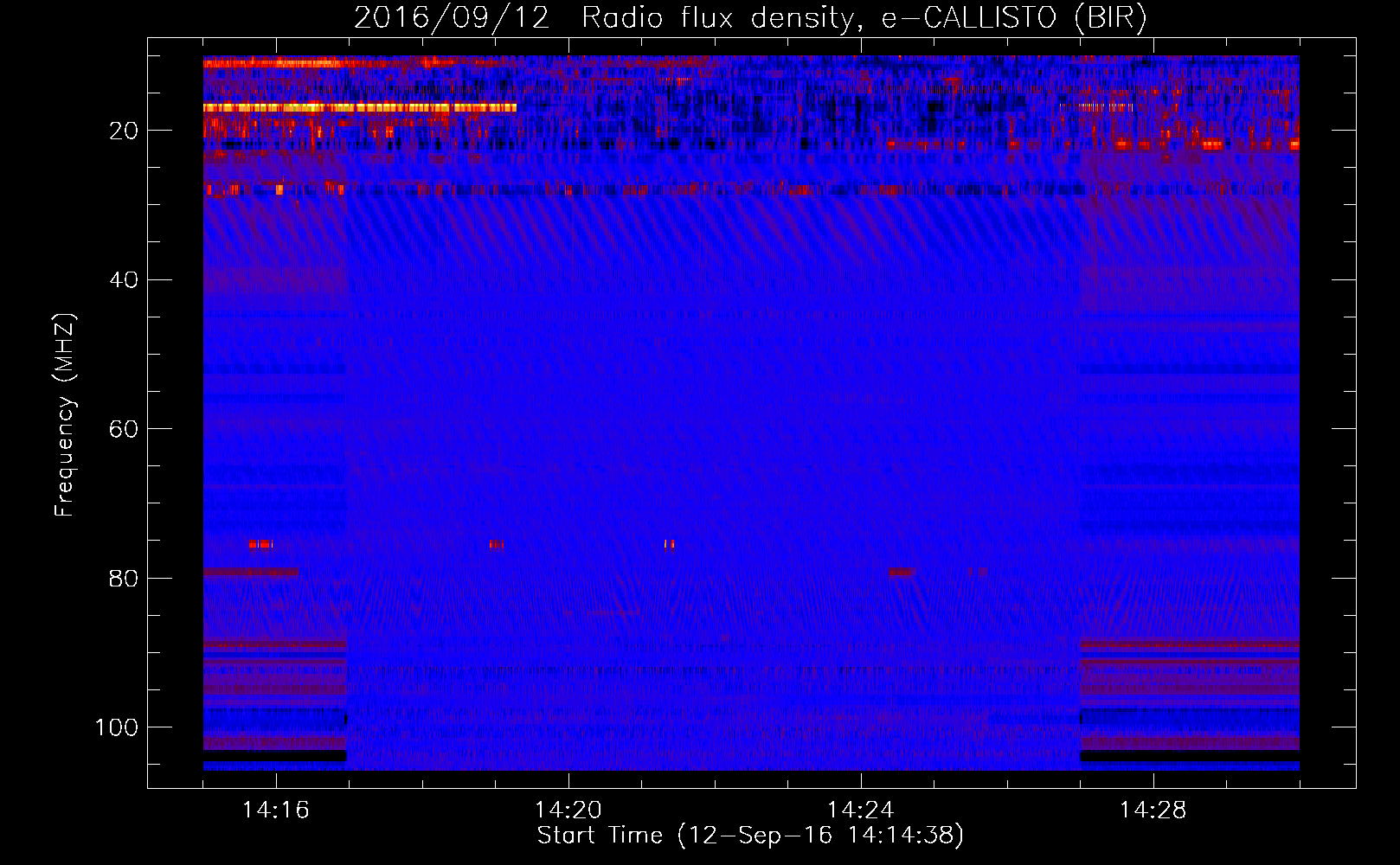Click the bright yellow emission band near 17 MHz
Screen dimensions: 1400x865
pyautogui.click(x=360, y=108)
